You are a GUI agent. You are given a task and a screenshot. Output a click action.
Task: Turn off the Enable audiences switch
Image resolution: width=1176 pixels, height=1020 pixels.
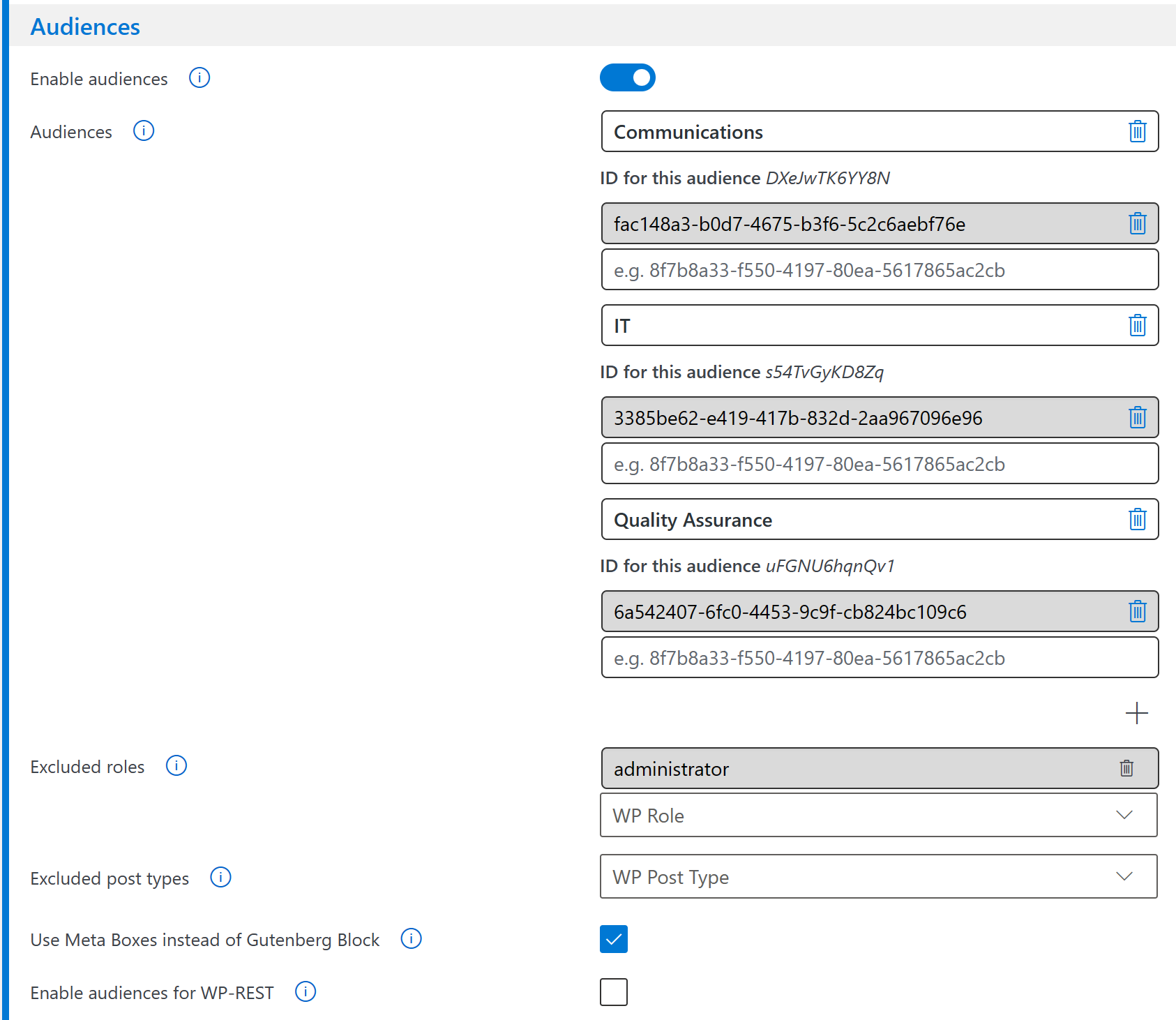[628, 77]
